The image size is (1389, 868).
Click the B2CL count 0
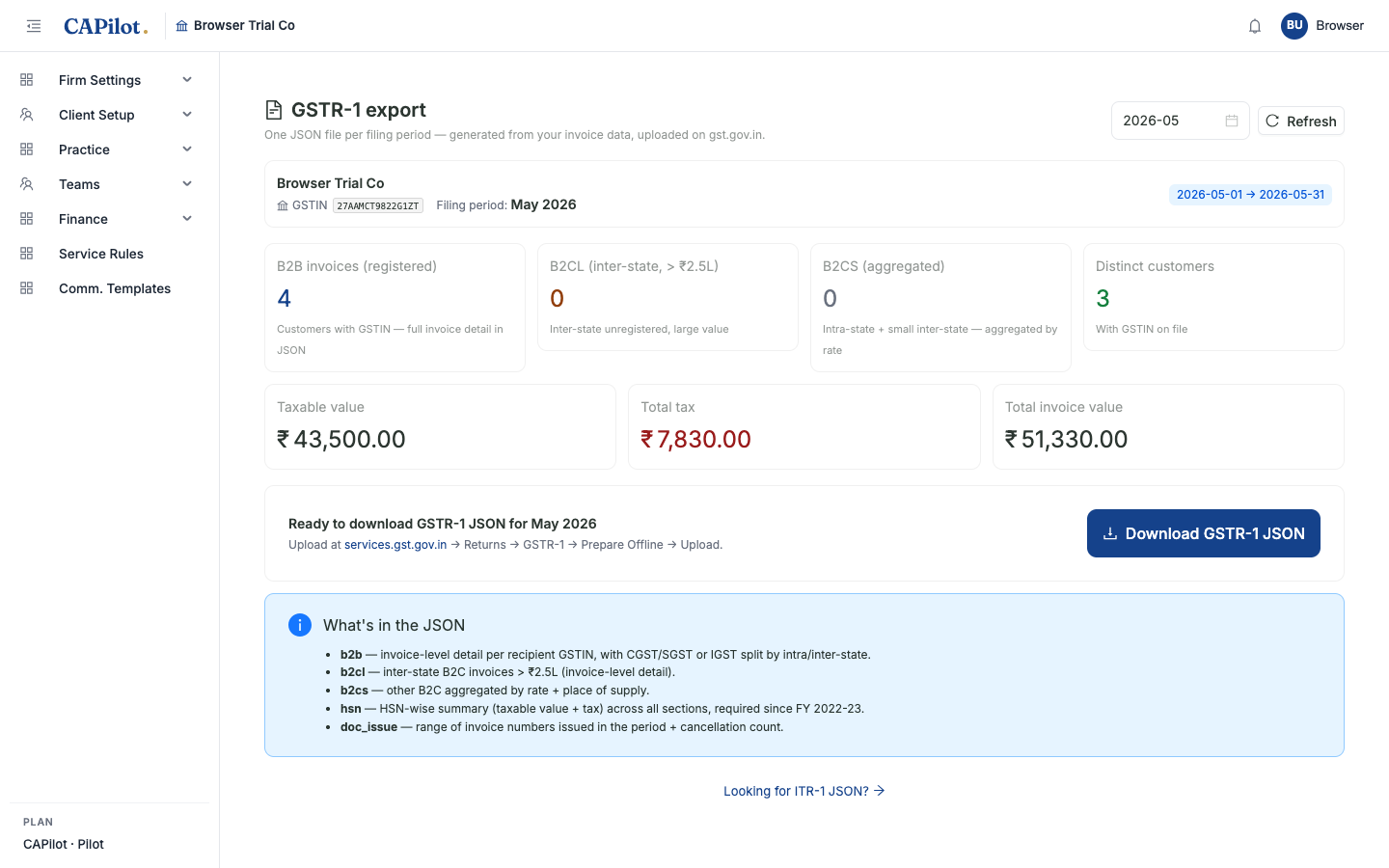pyautogui.click(x=557, y=299)
